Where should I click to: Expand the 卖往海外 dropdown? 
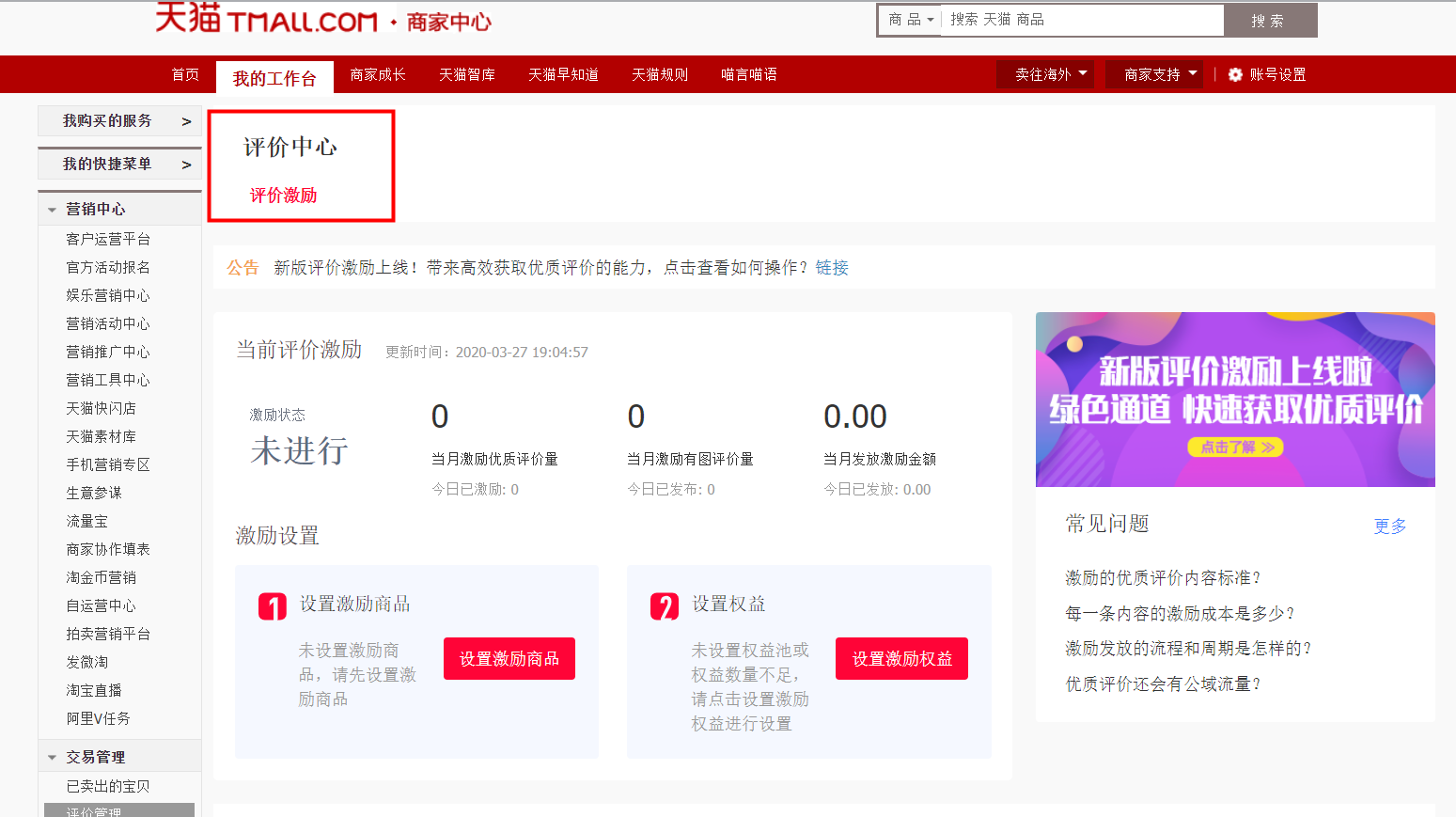point(1045,74)
